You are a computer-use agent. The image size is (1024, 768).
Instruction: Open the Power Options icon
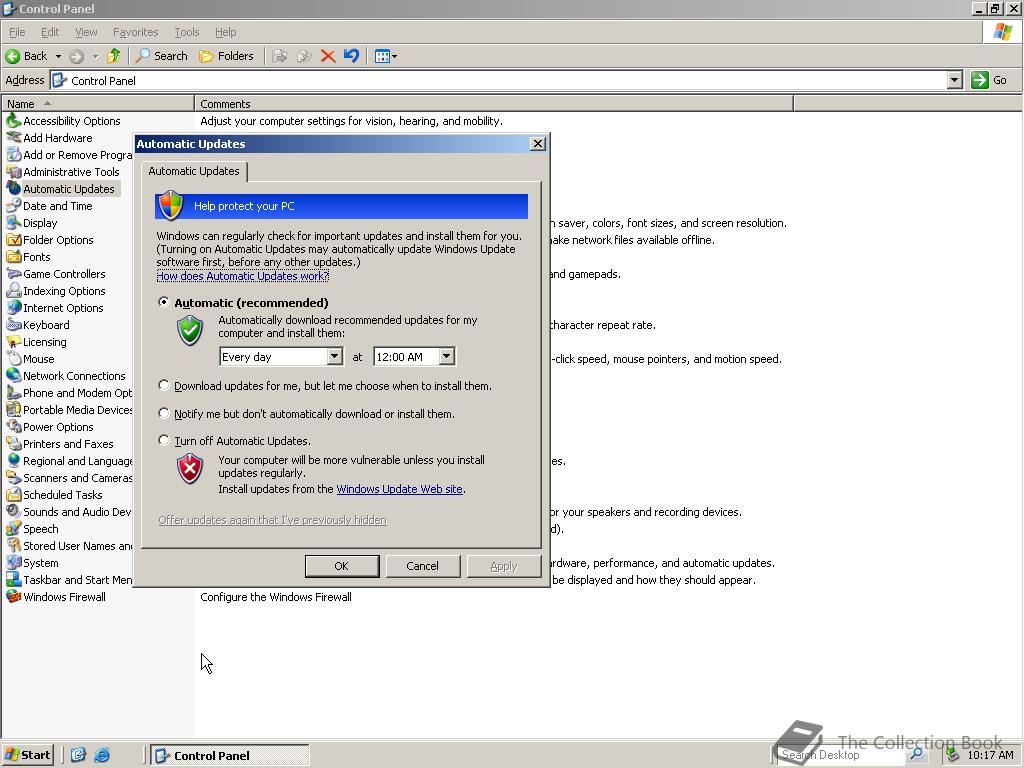(14, 426)
